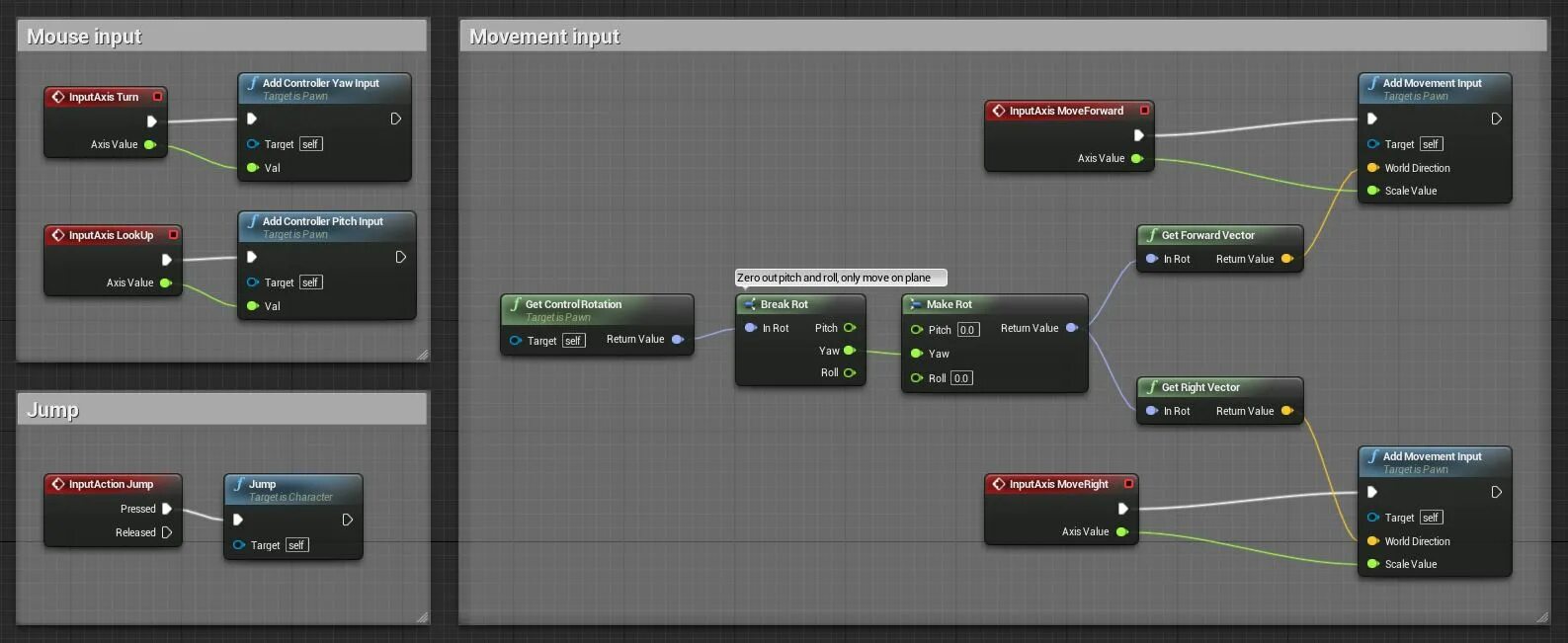
Task: Click the delegate pin on InputAxis LookUp
Action: (x=173, y=235)
